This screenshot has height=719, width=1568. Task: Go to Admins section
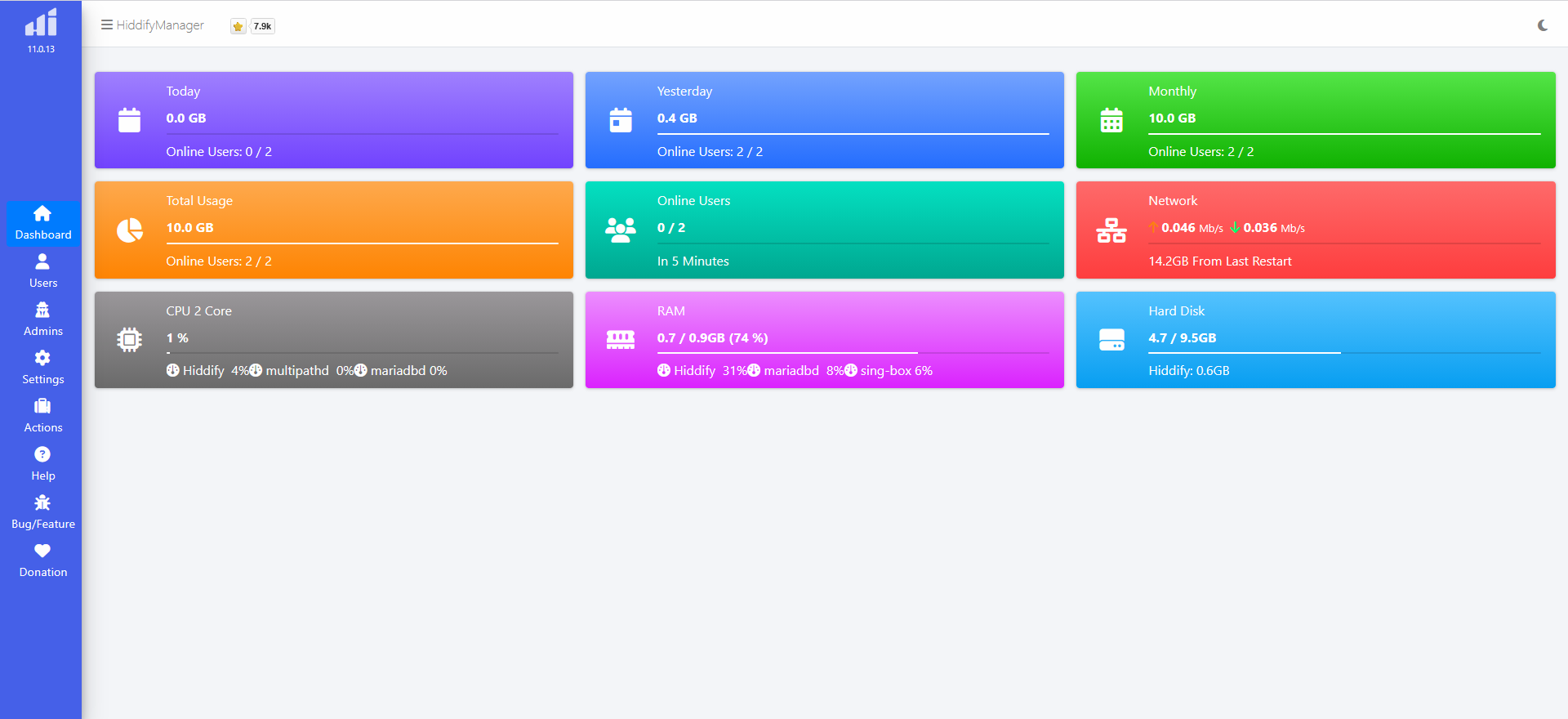point(42,319)
